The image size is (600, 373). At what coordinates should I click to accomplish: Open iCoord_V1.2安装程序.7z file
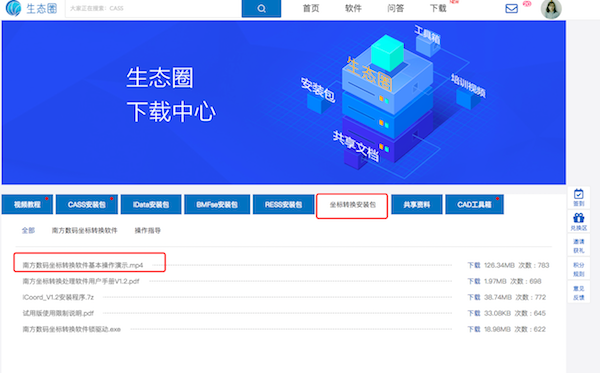click(x=58, y=297)
